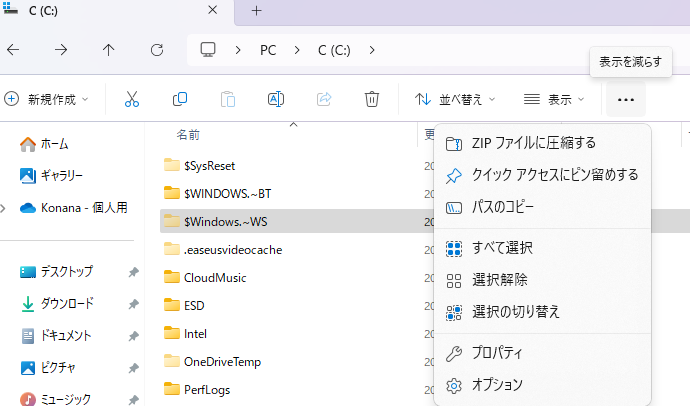The image size is (690, 406).
Task: Click C (C:) in the breadcrumb path
Action: tap(334, 50)
